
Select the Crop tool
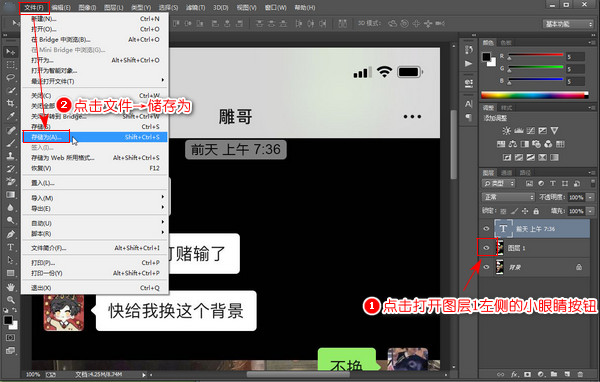pos(10,103)
